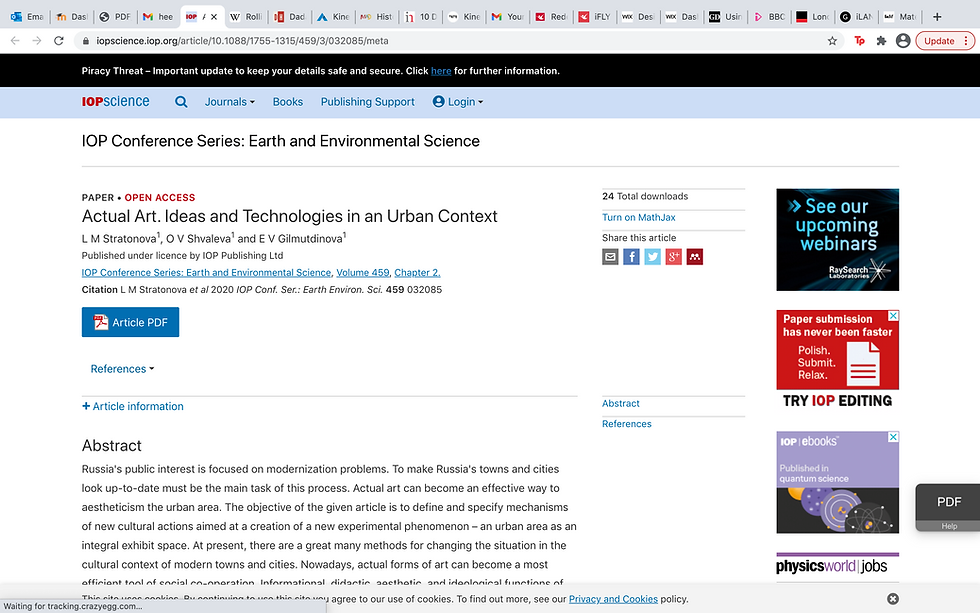Open the Publishing Support menu item
This screenshot has height=613, width=980.
(368, 102)
